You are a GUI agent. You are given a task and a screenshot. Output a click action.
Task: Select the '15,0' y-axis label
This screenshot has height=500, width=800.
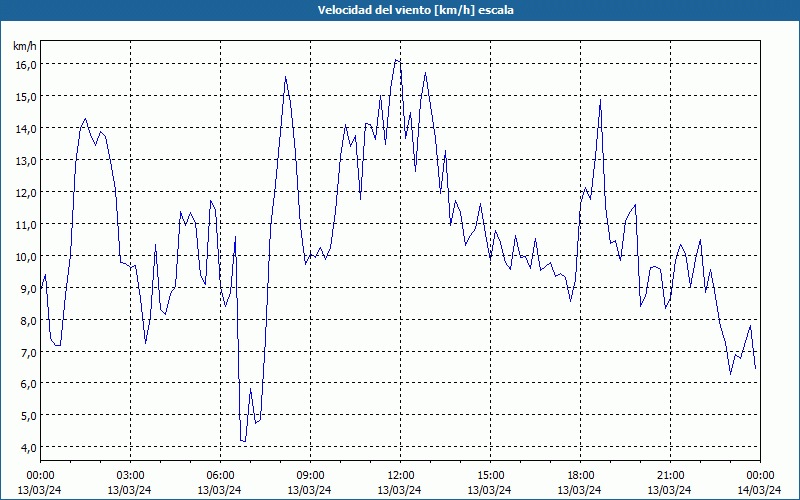(26, 96)
